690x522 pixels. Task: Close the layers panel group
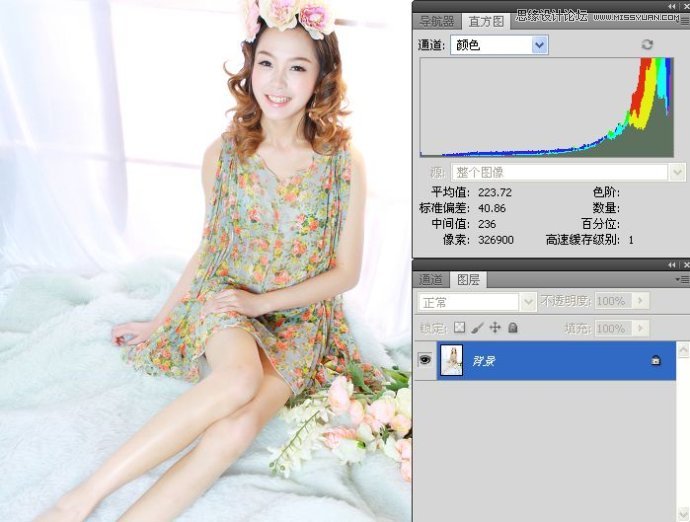(x=686, y=265)
